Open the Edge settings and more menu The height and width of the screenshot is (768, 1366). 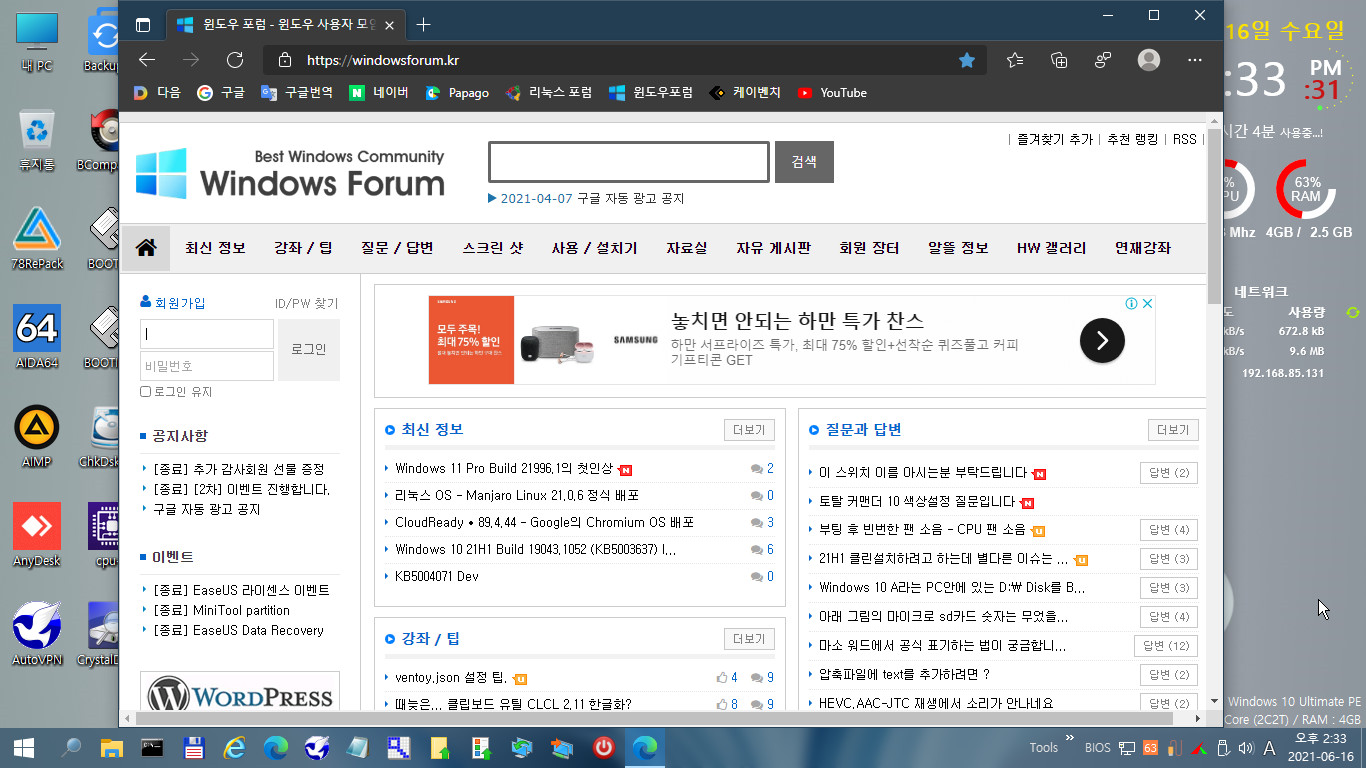[1194, 60]
